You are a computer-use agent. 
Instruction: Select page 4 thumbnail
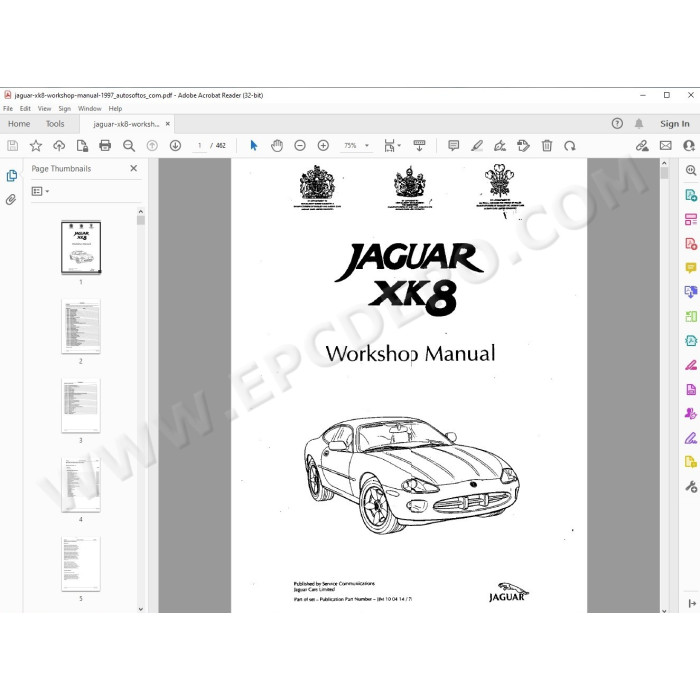point(81,485)
